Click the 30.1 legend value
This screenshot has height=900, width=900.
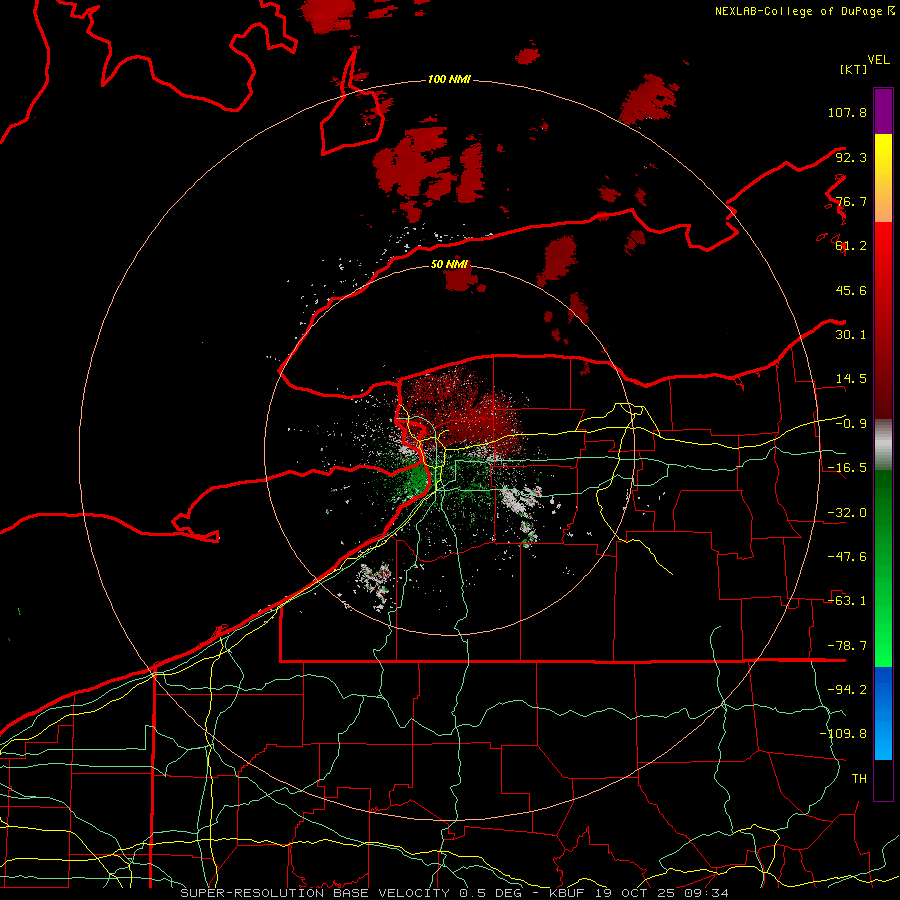(851, 335)
